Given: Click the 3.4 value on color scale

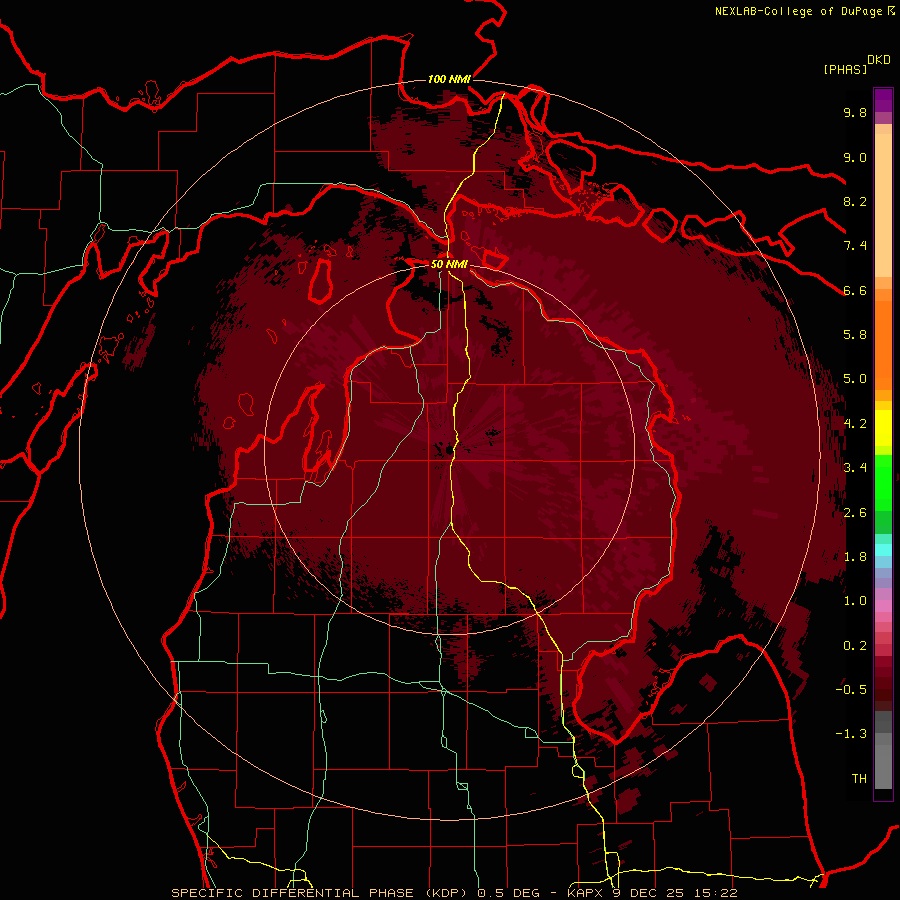Looking at the screenshot, I should tap(855, 468).
